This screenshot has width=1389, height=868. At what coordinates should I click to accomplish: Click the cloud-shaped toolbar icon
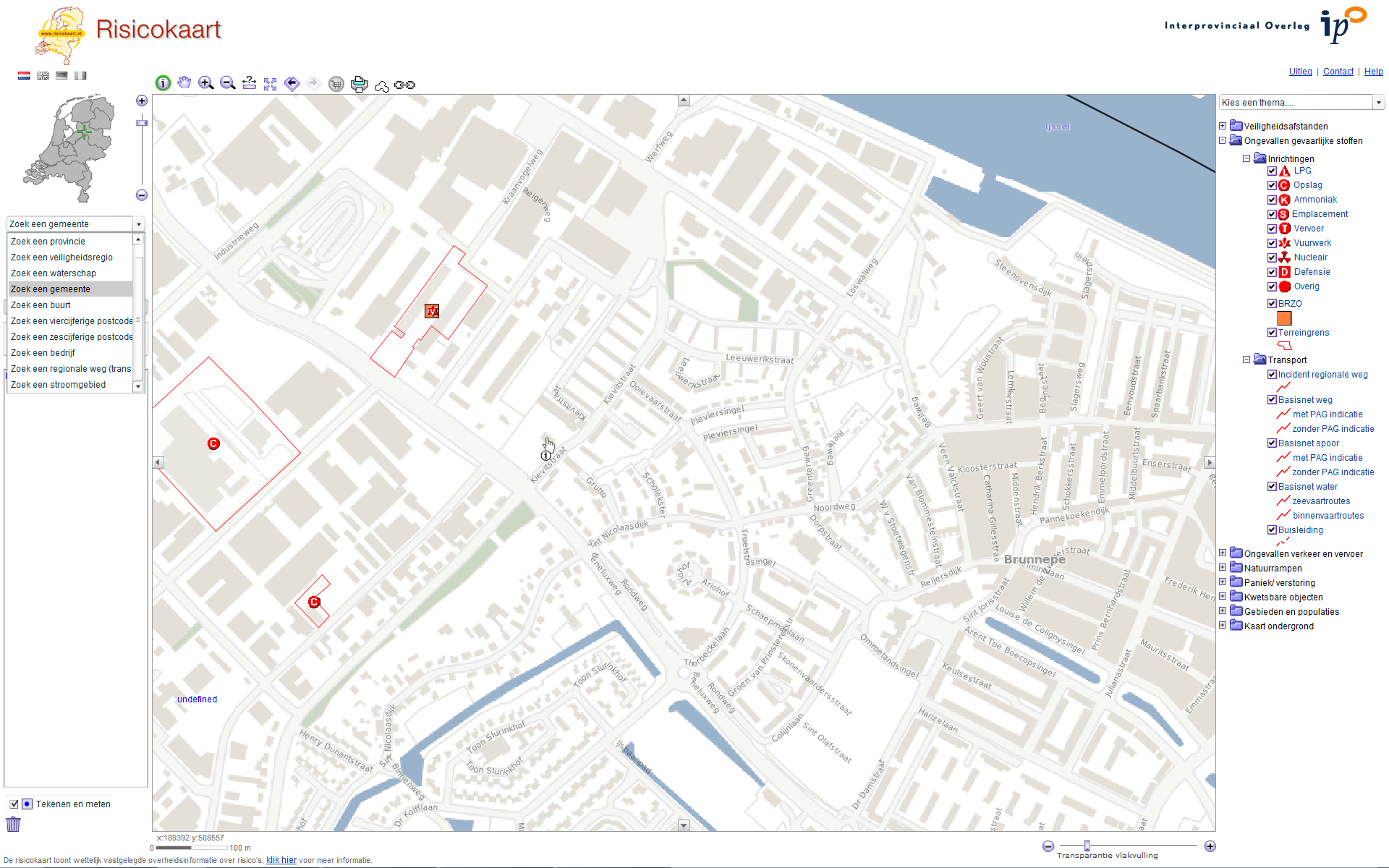pos(382,86)
